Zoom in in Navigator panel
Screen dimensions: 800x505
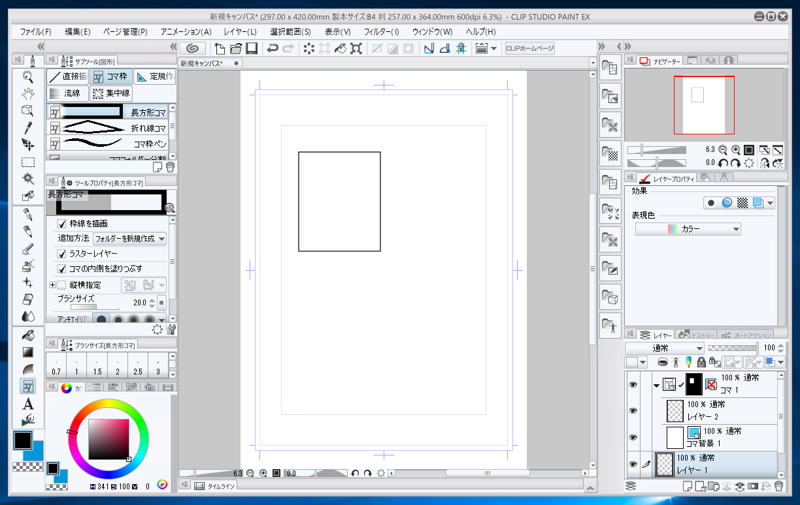tap(736, 150)
